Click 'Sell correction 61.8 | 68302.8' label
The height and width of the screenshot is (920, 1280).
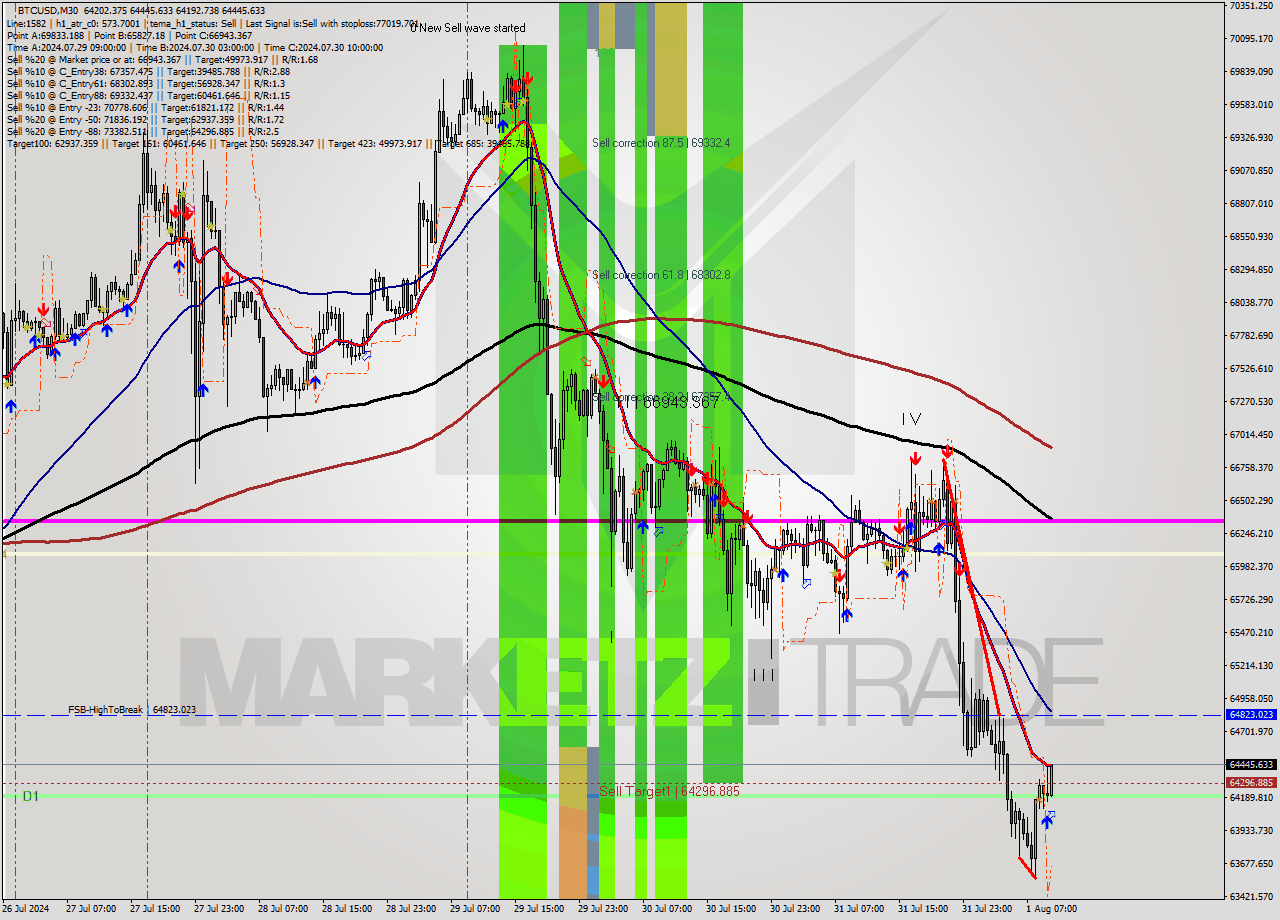661,274
